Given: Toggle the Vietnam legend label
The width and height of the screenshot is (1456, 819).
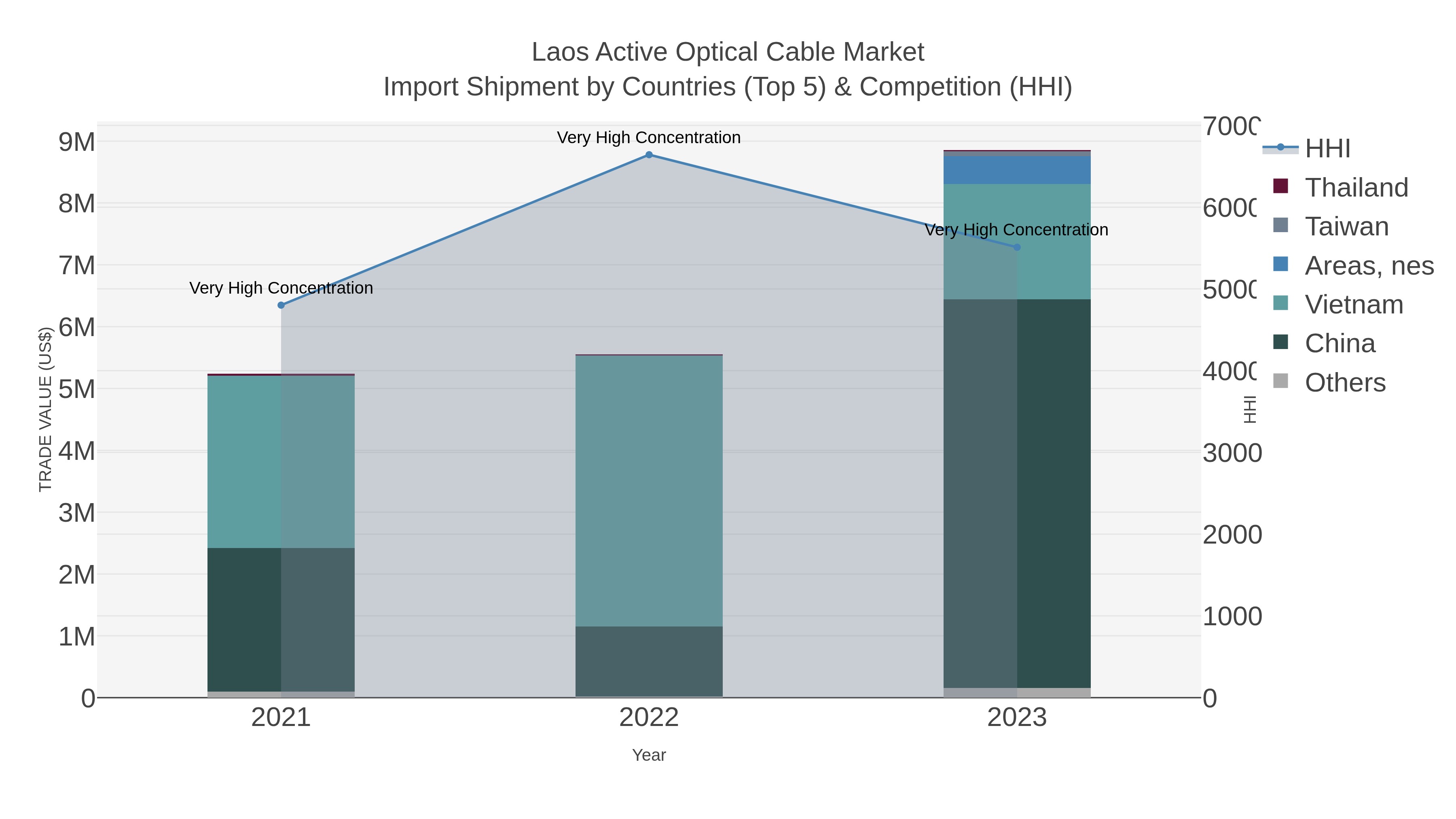Looking at the screenshot, I should click(x=1354, y=305).
